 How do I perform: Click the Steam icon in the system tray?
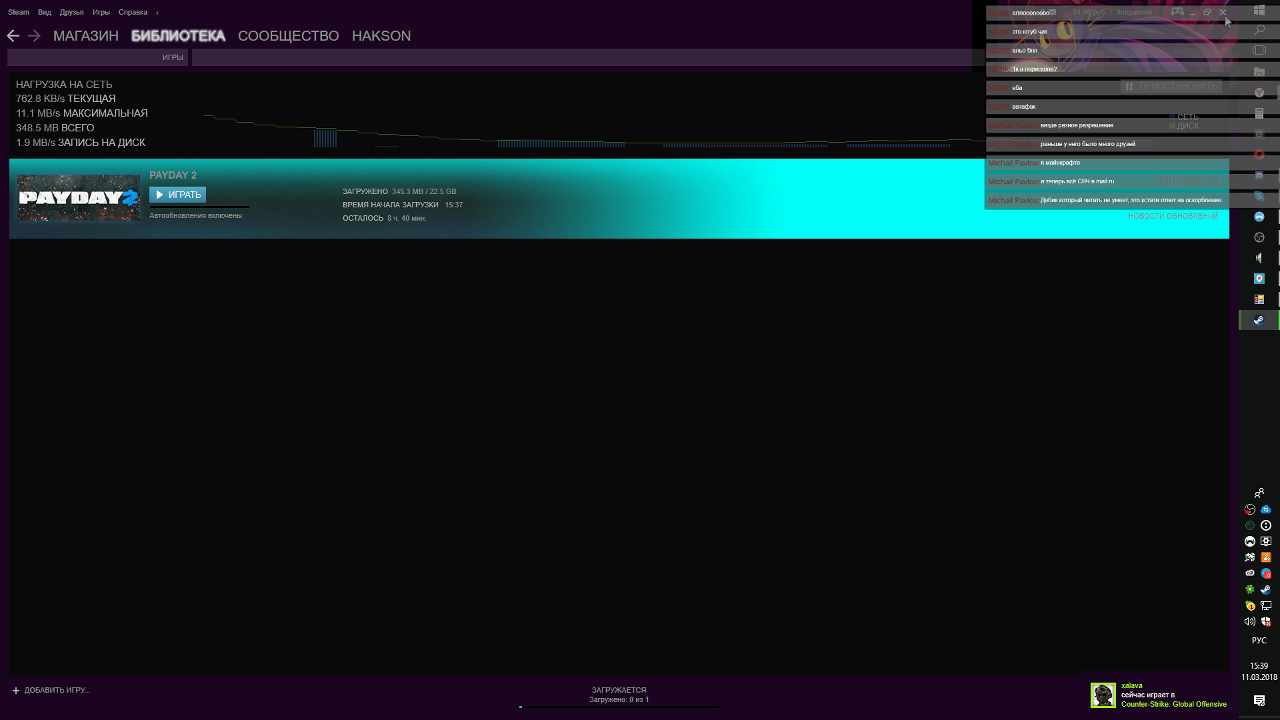[x=1266, y=589]
